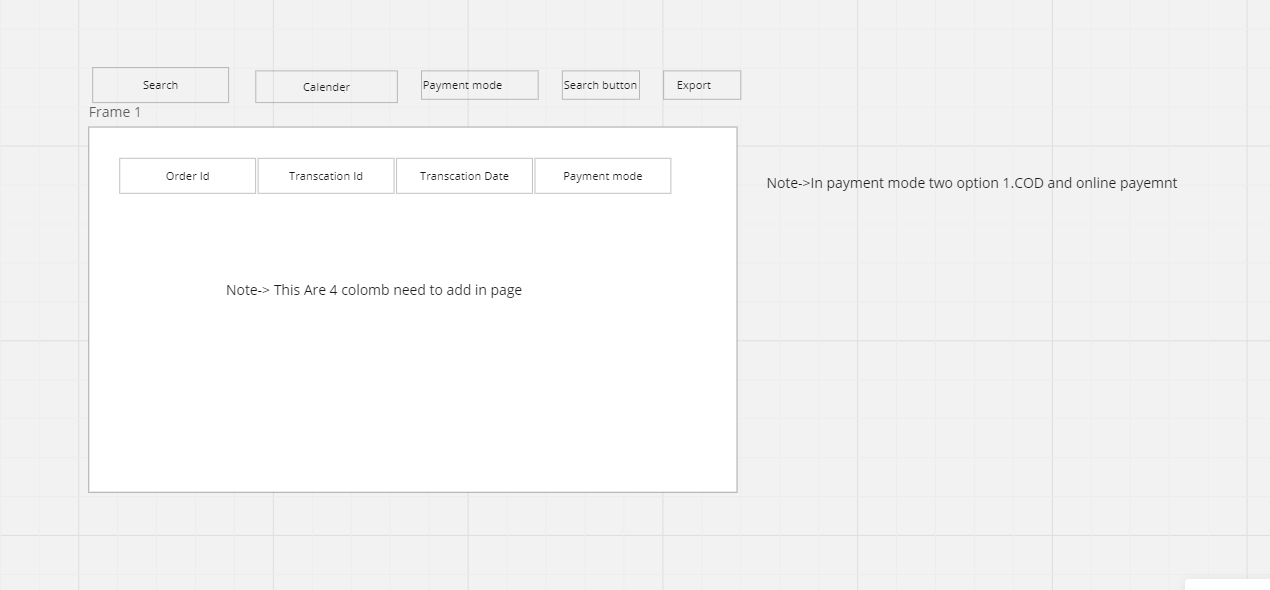Select the Transcation Date column box
This screenshot has height=590, width=1270.
point(464,176)
